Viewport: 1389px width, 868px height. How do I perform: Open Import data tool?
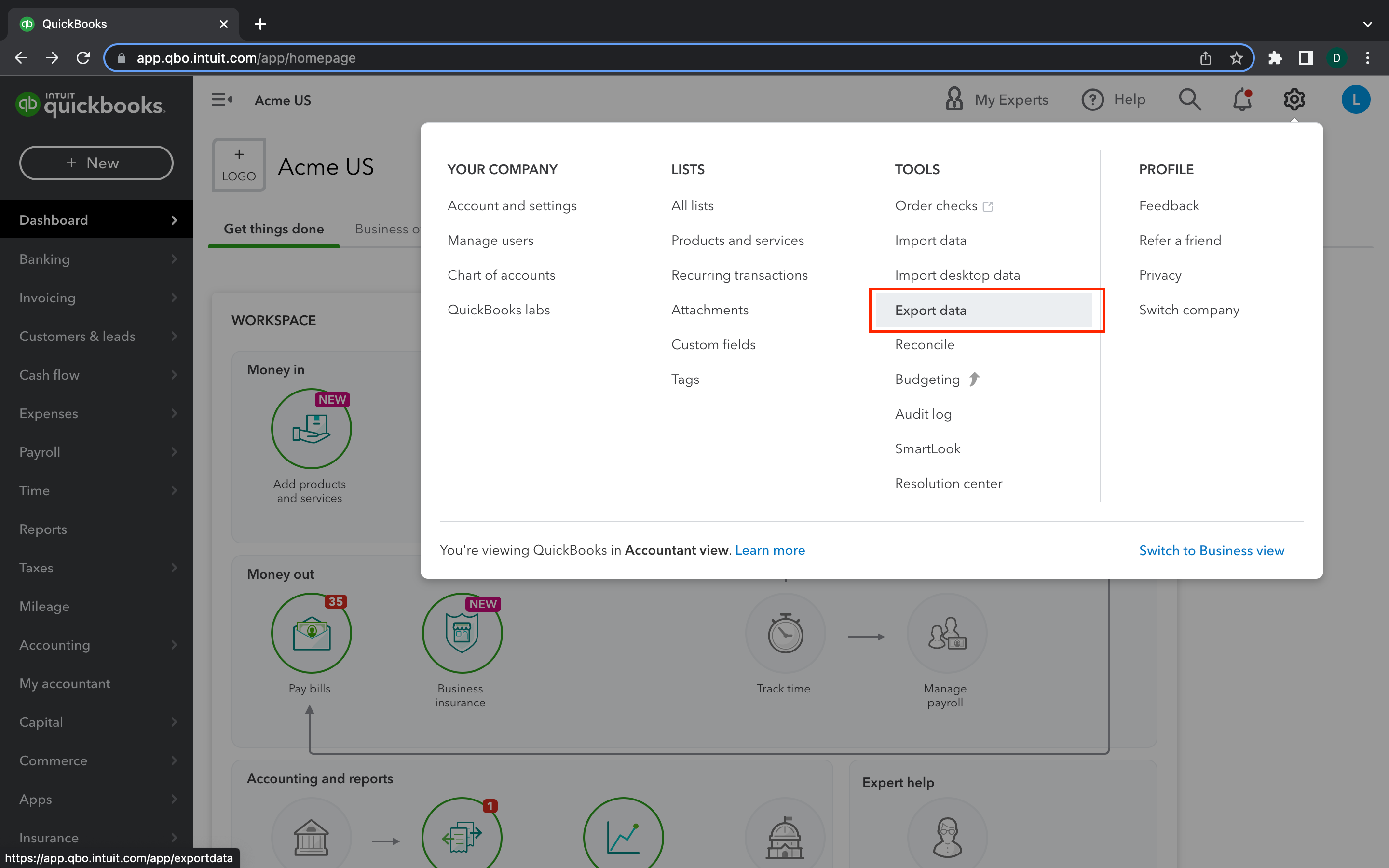coord(930,240)
